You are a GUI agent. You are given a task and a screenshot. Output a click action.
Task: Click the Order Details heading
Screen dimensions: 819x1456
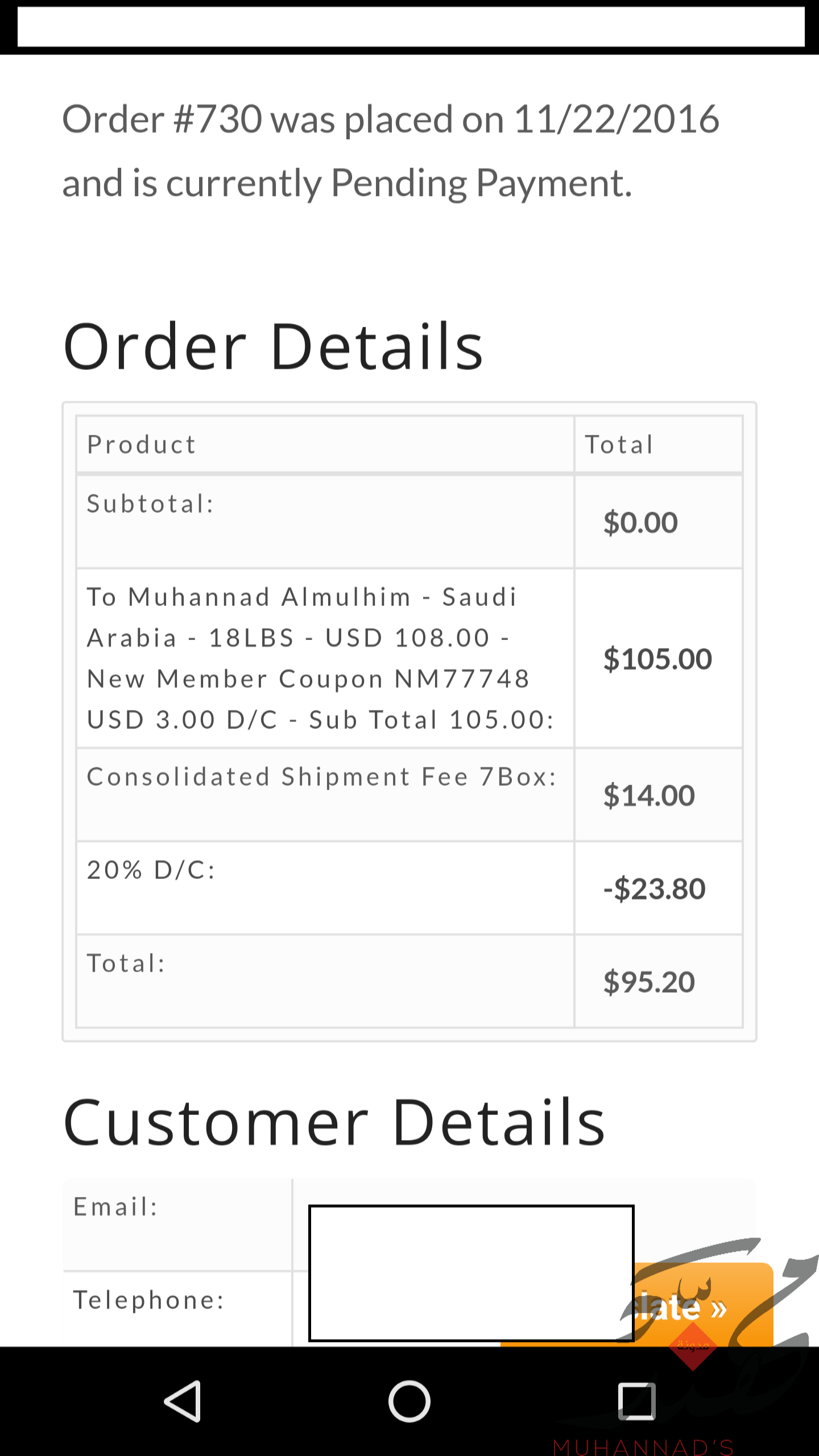pyautogui.click(x=273, y=346)
